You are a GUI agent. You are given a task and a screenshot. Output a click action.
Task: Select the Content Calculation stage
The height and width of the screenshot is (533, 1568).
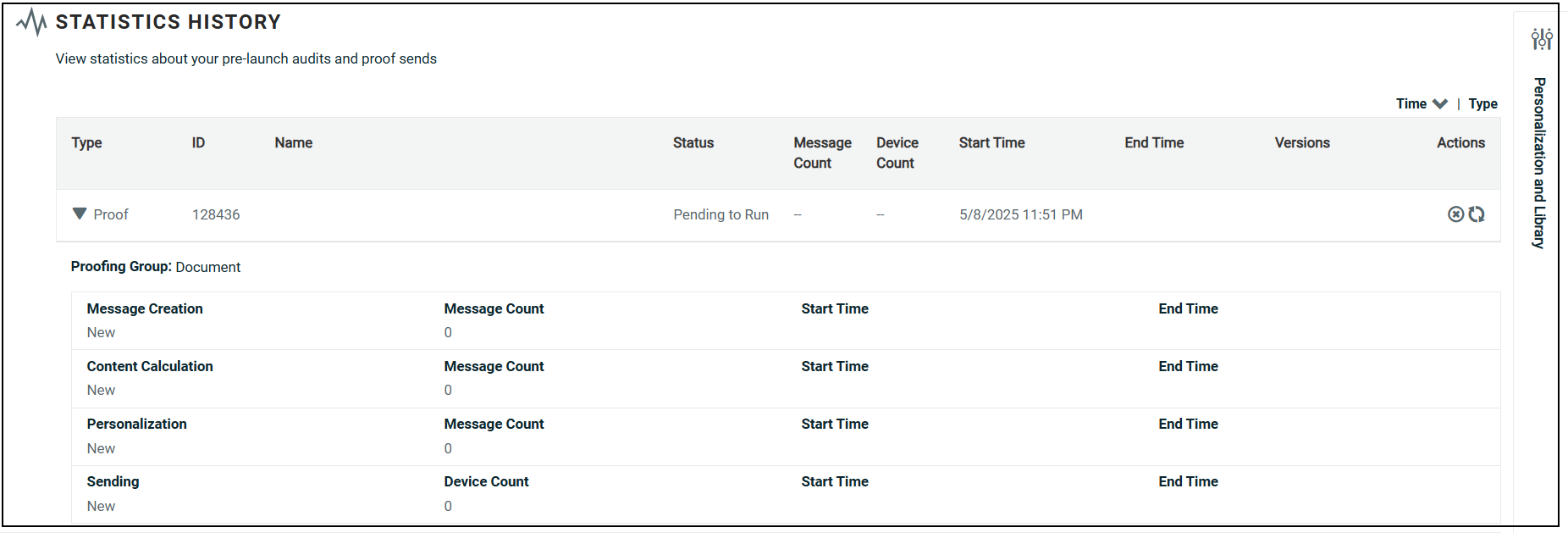150,367
